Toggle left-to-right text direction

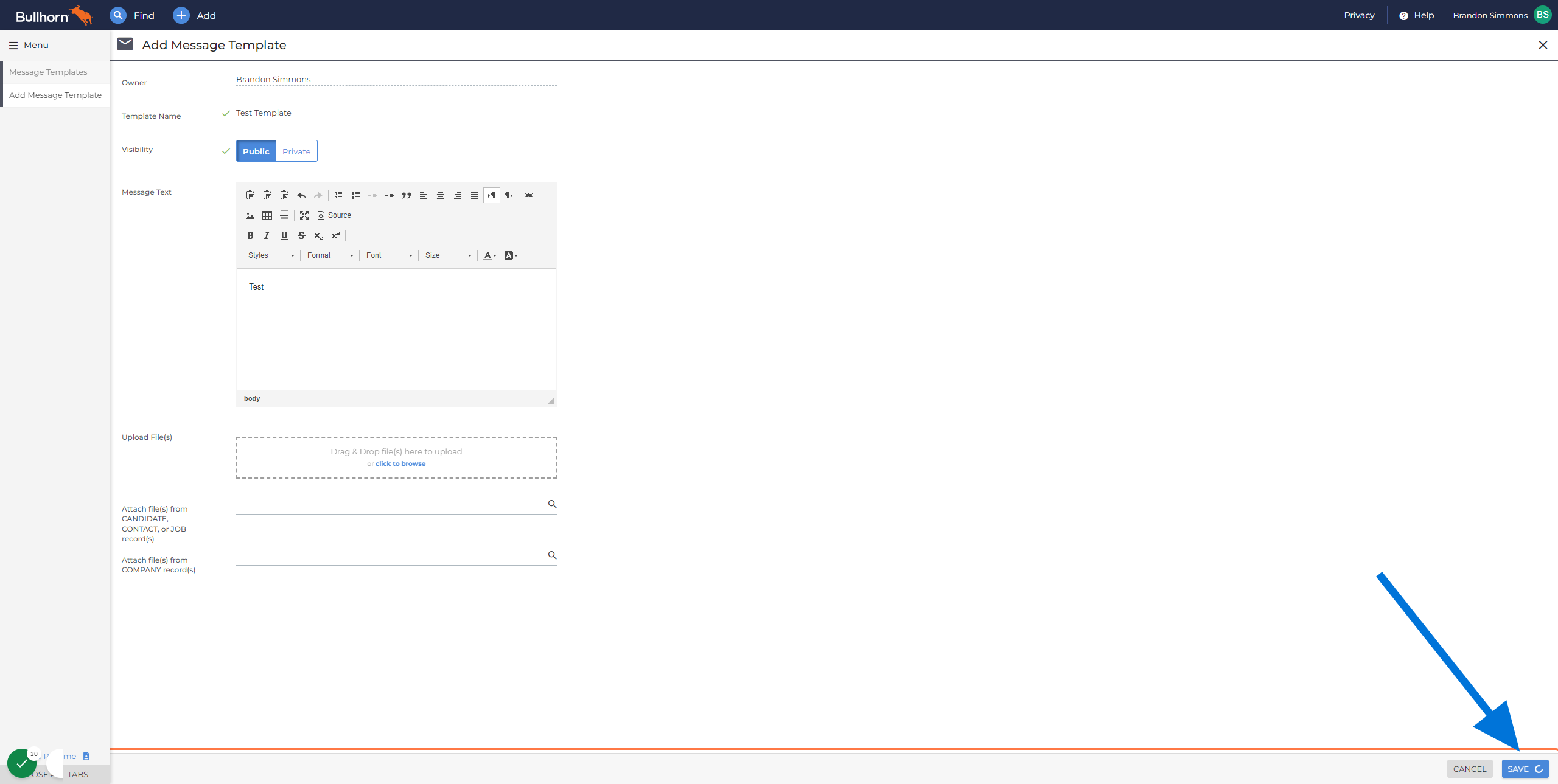click(492, 195)
